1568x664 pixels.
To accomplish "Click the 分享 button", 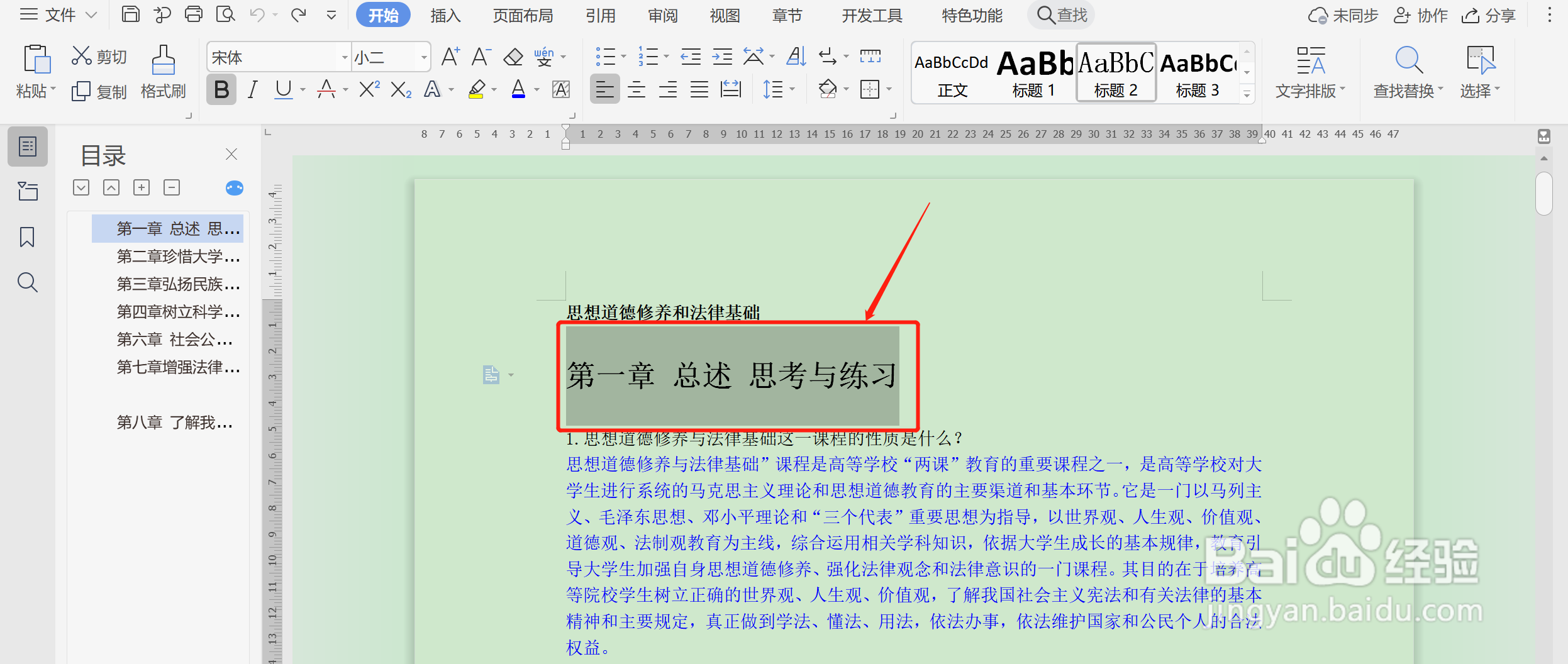I will click(1488, 15).
